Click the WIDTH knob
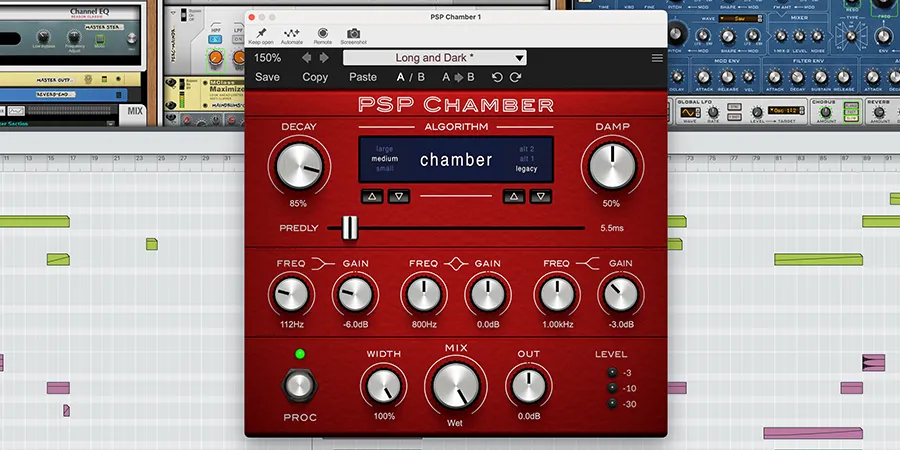This screenshot has width=900, height=450. [384, 385]
